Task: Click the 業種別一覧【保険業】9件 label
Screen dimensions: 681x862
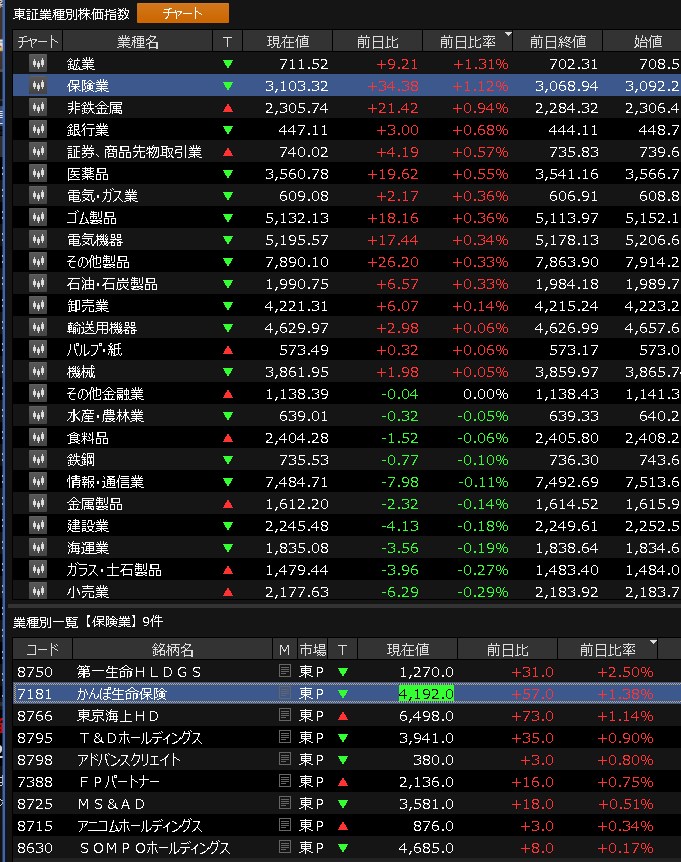Action: click(x=88, y=621)
